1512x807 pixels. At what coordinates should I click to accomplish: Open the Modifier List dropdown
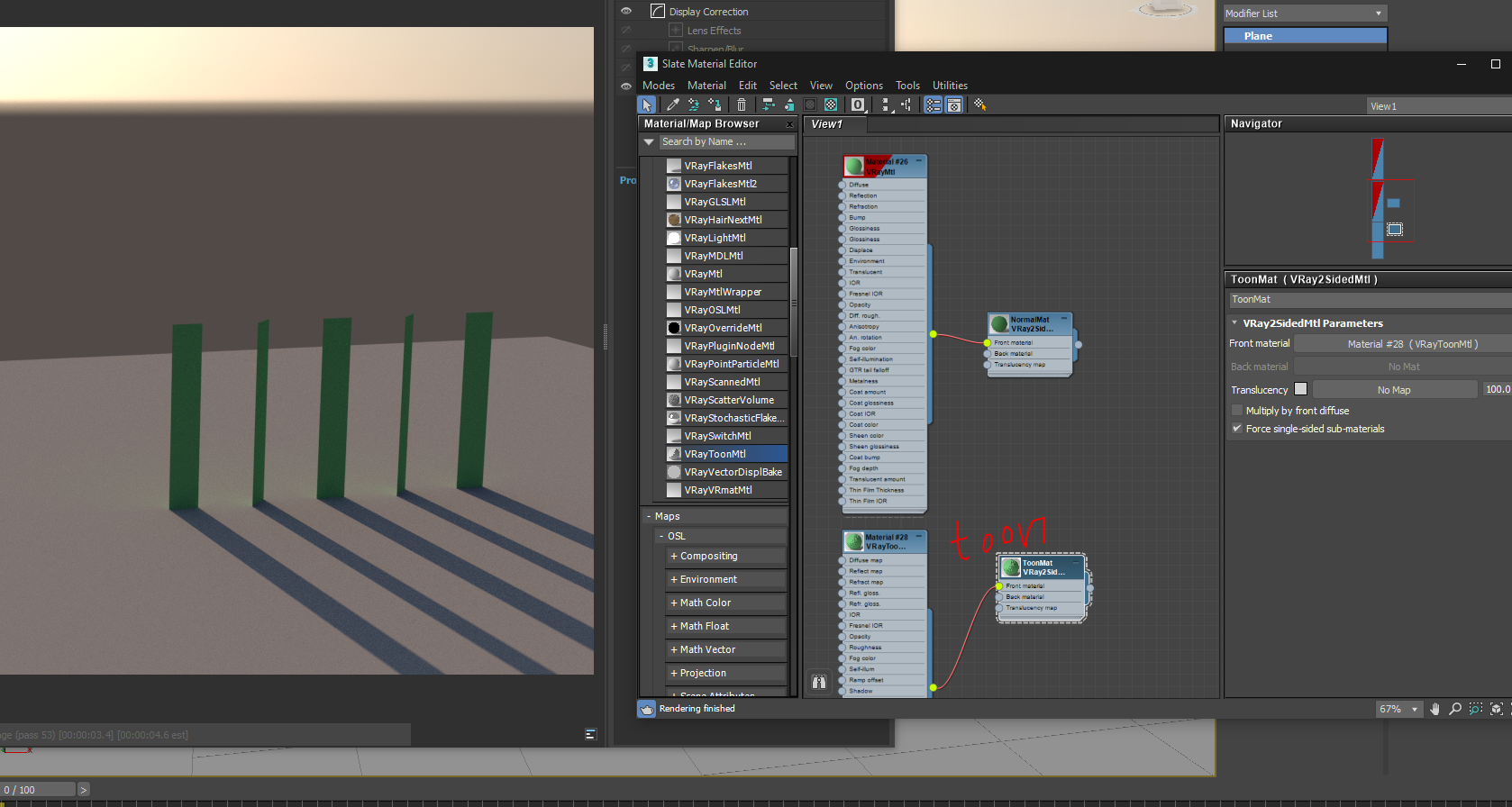(x=1305, y=14)
